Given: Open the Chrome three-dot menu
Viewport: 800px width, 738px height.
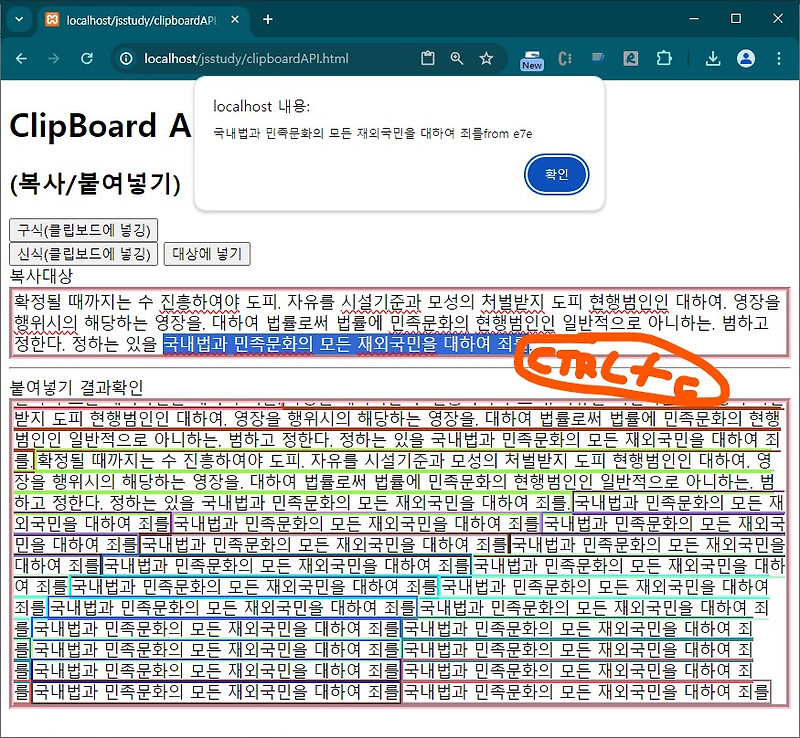Looking at the screenshot, I should 779,59.
